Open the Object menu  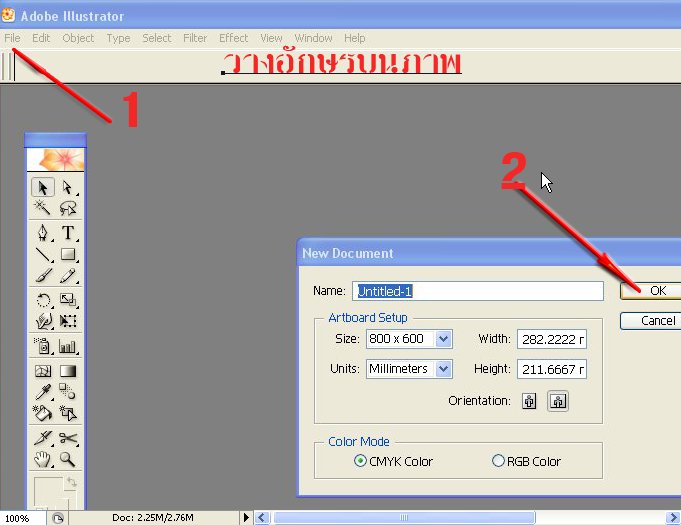click(x=78, y=38)
